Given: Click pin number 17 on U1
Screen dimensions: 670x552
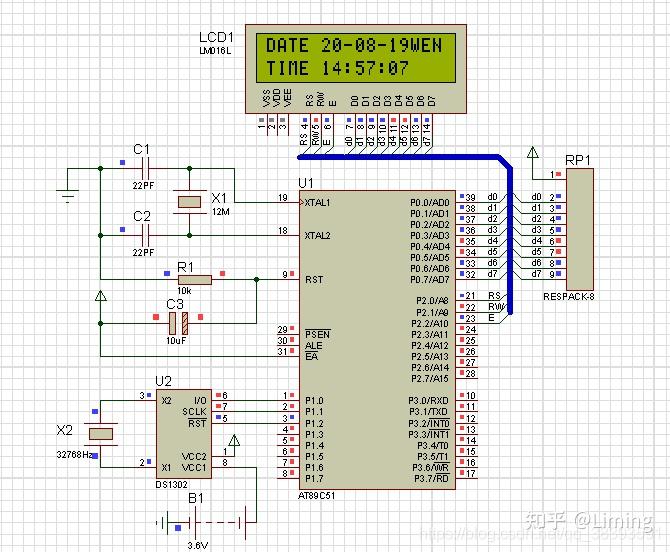Looking at the screenshot, I should pyautogui.click(x=470, y=473).
